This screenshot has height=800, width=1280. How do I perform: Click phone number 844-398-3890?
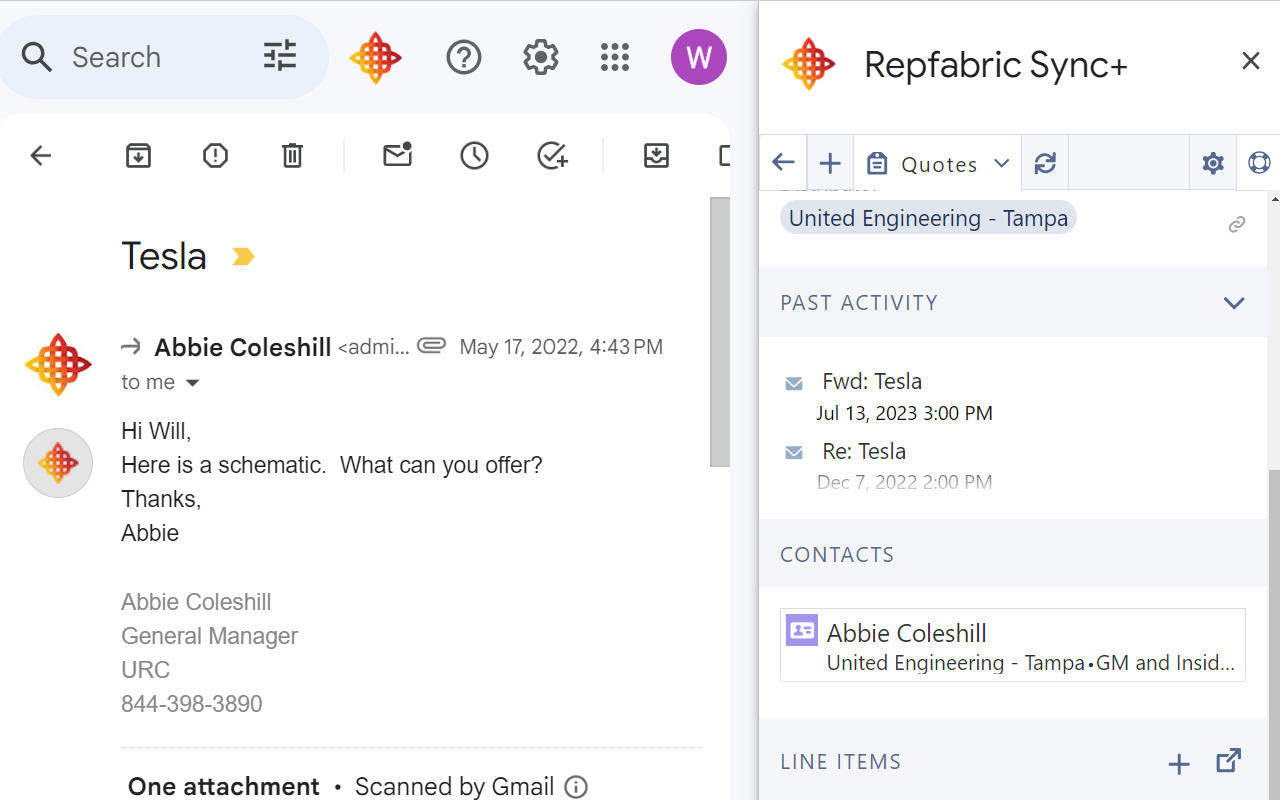pos(192,704)
